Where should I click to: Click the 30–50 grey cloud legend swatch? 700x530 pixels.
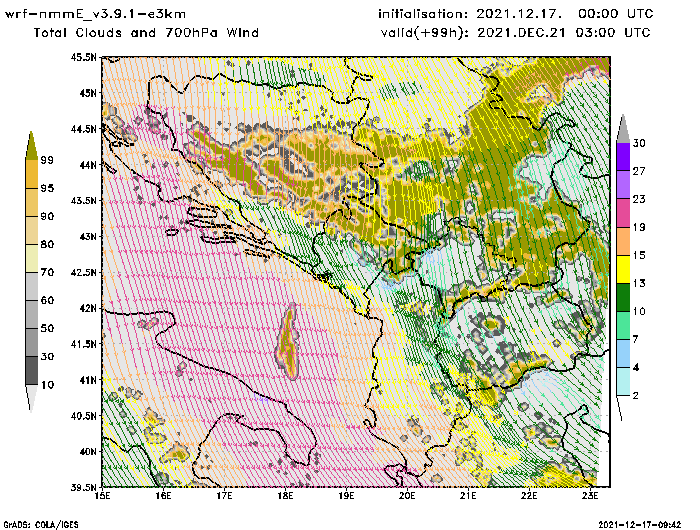click(x=31, y=342)
